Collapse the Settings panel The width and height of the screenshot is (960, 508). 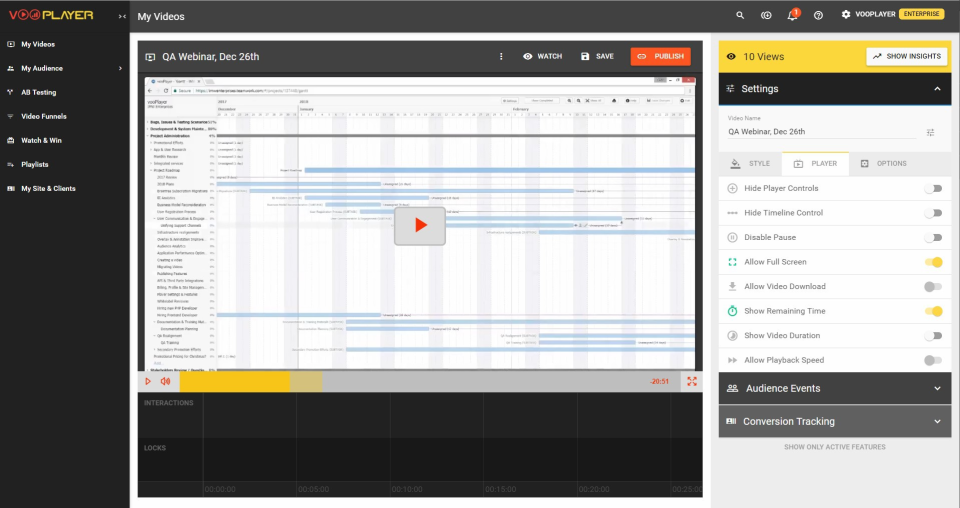937,89
